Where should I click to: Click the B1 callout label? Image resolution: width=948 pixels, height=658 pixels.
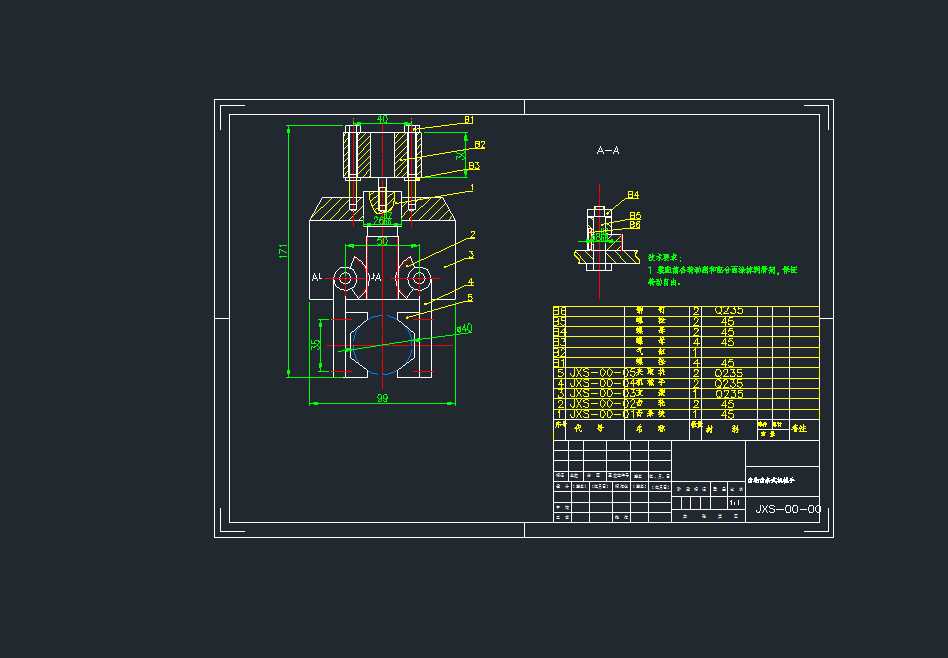point(469,120)
